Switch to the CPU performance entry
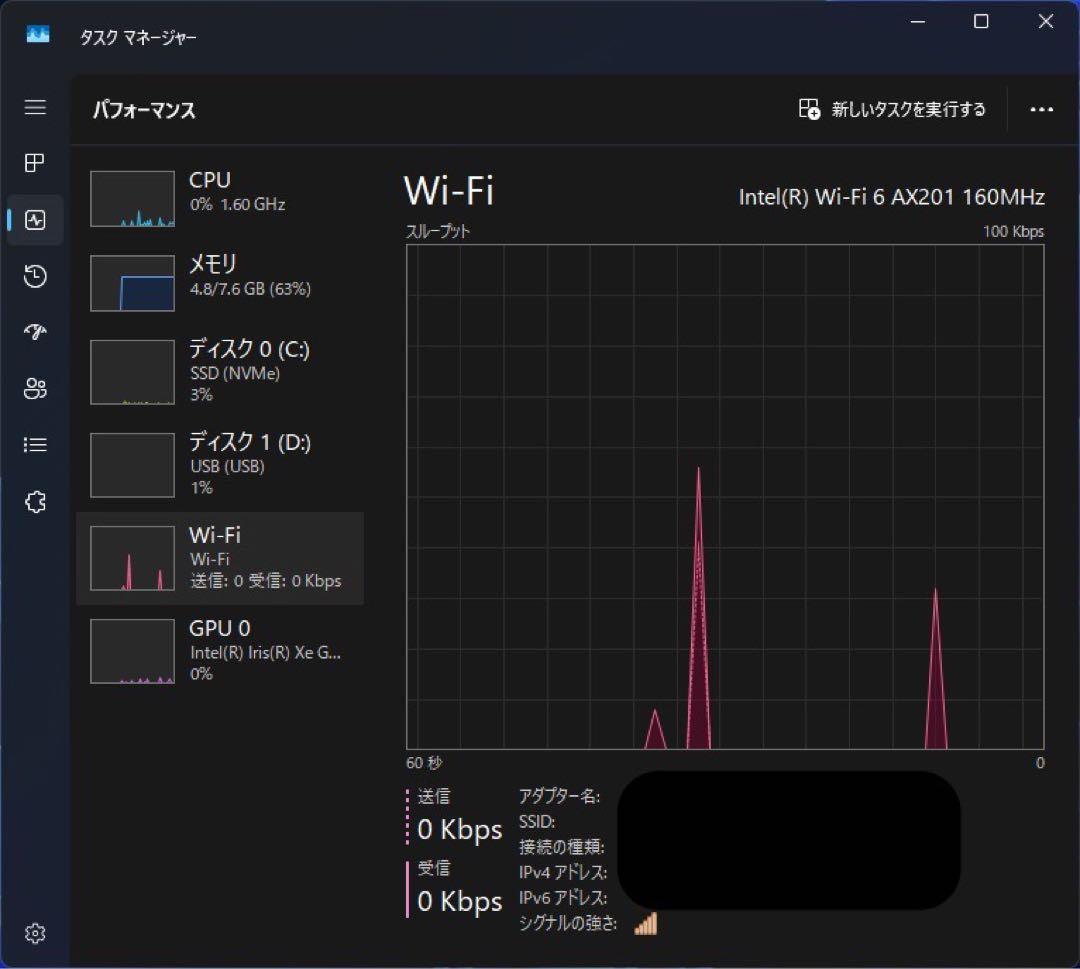Image resolution: width=1080 pixels, height=969 pixels. [x=220, y=198]
